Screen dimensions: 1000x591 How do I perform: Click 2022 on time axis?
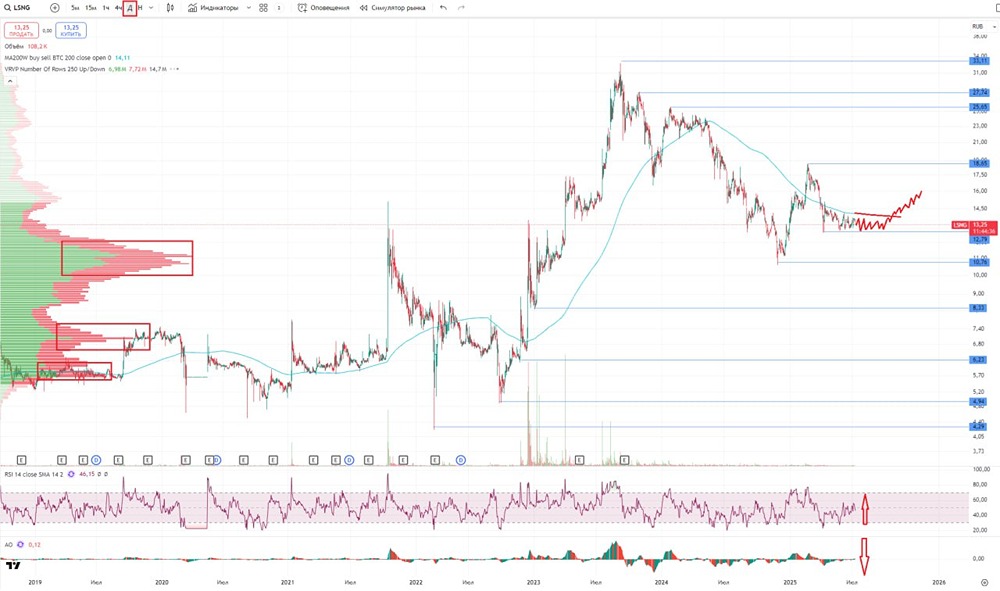point(416,582)
